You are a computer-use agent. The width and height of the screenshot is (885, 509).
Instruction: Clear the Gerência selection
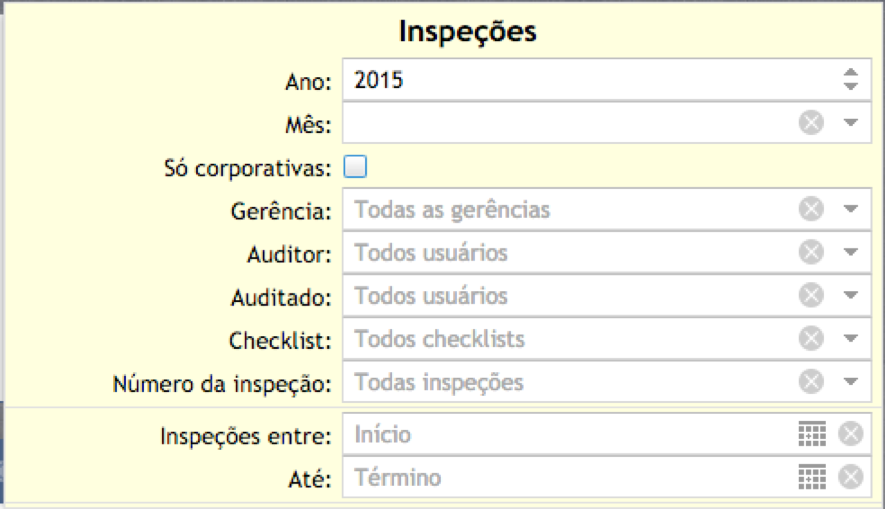[811, 209]
